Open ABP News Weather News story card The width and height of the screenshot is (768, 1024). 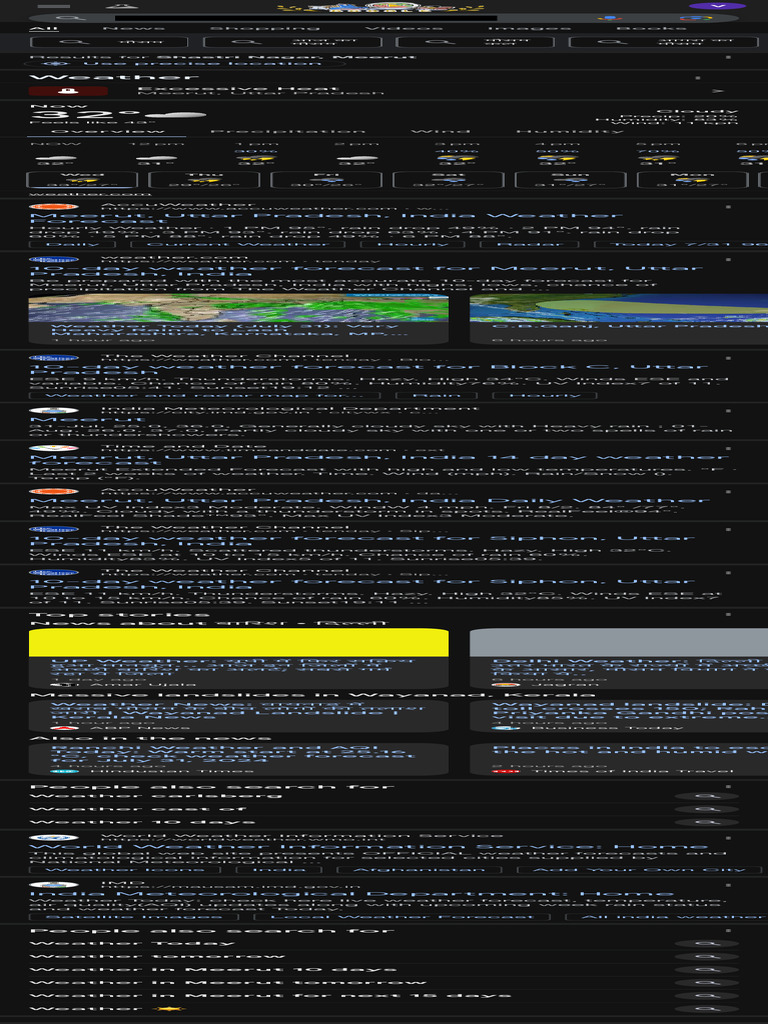click(x=238, y=716)
